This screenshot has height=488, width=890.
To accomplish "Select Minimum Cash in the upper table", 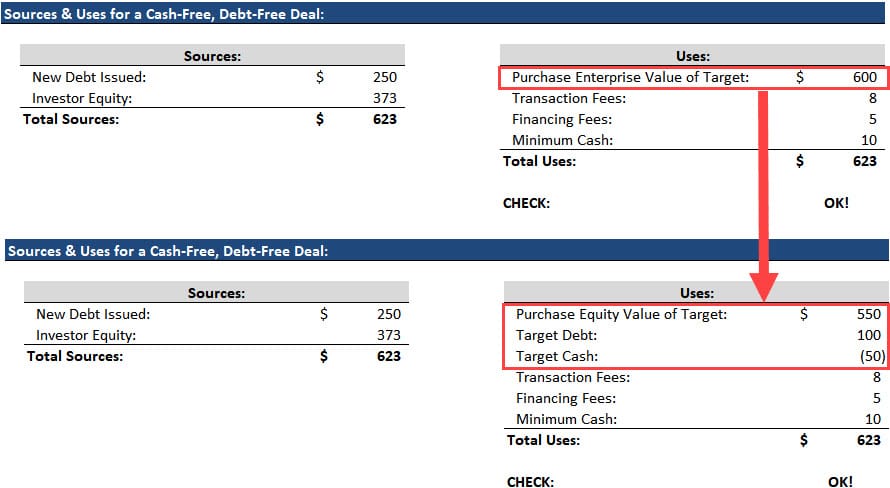I will click(x=562, y=140).
